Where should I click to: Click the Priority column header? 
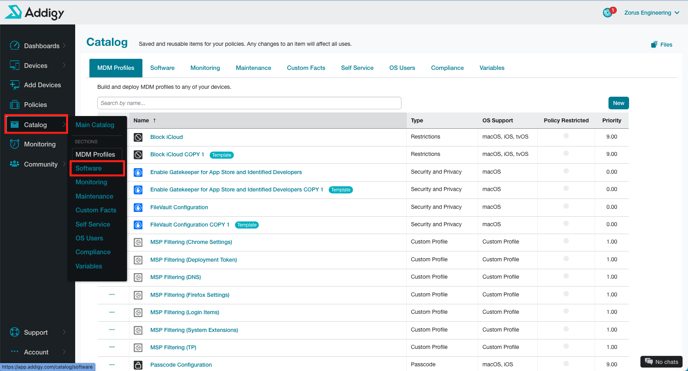pyautogui.click(x=611, y=120)
